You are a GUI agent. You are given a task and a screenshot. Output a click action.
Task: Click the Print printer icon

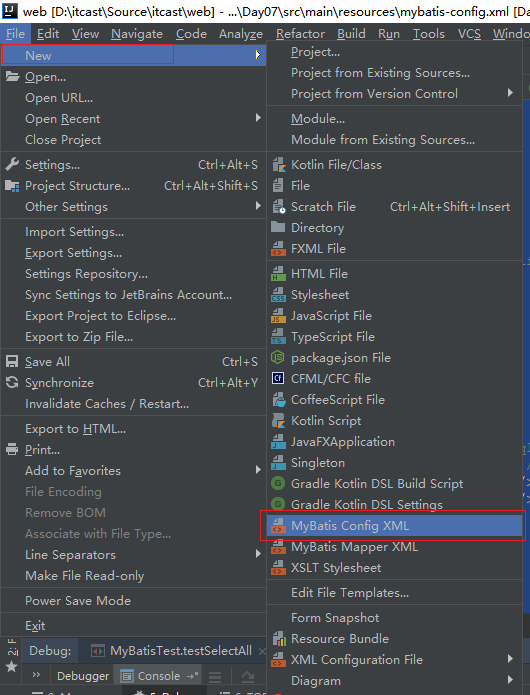pos(12,449)
